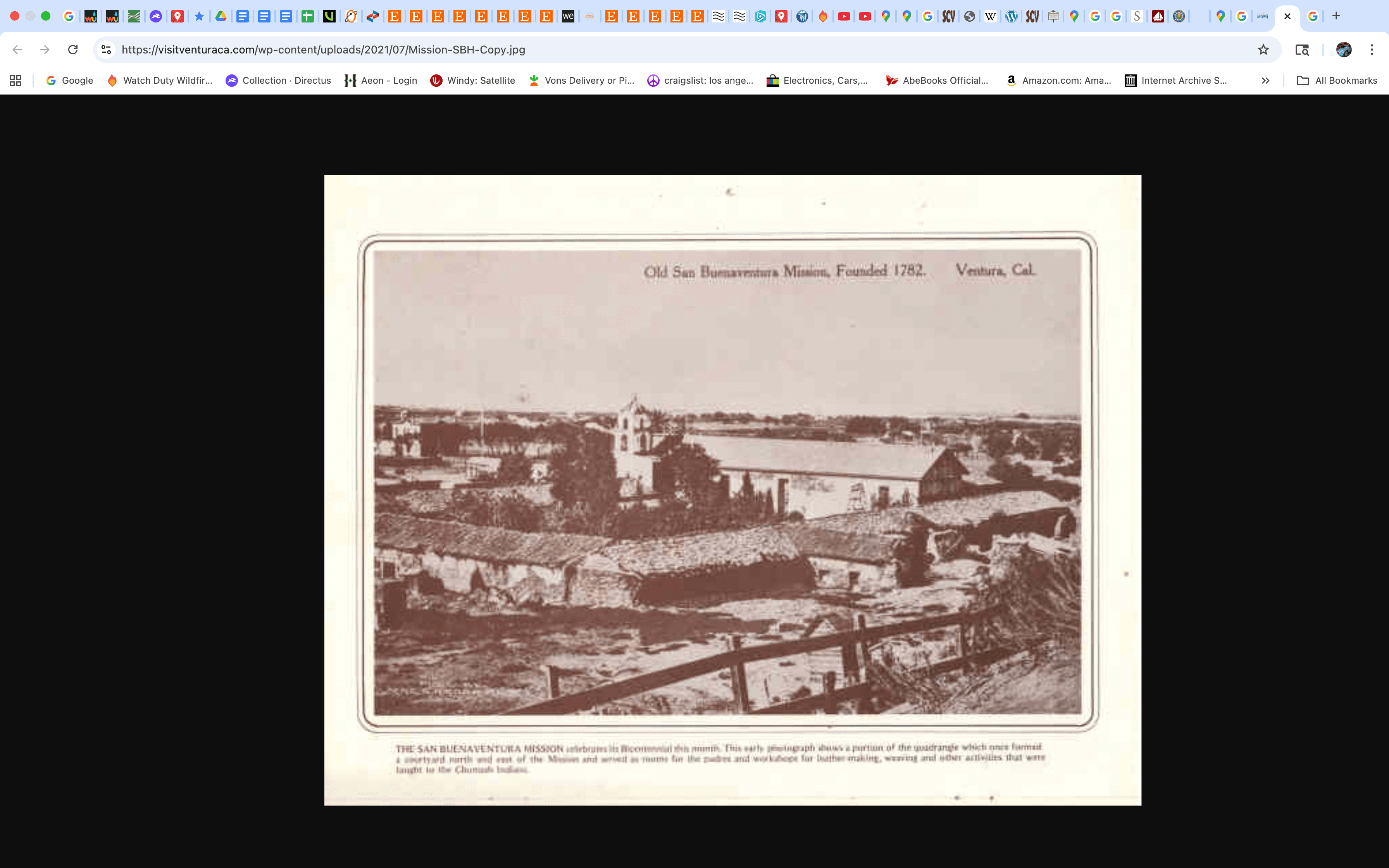Open the apps grid shortcut
Image resolution: width=1389 pixels, height=868 pixels.
click(16, 80)
